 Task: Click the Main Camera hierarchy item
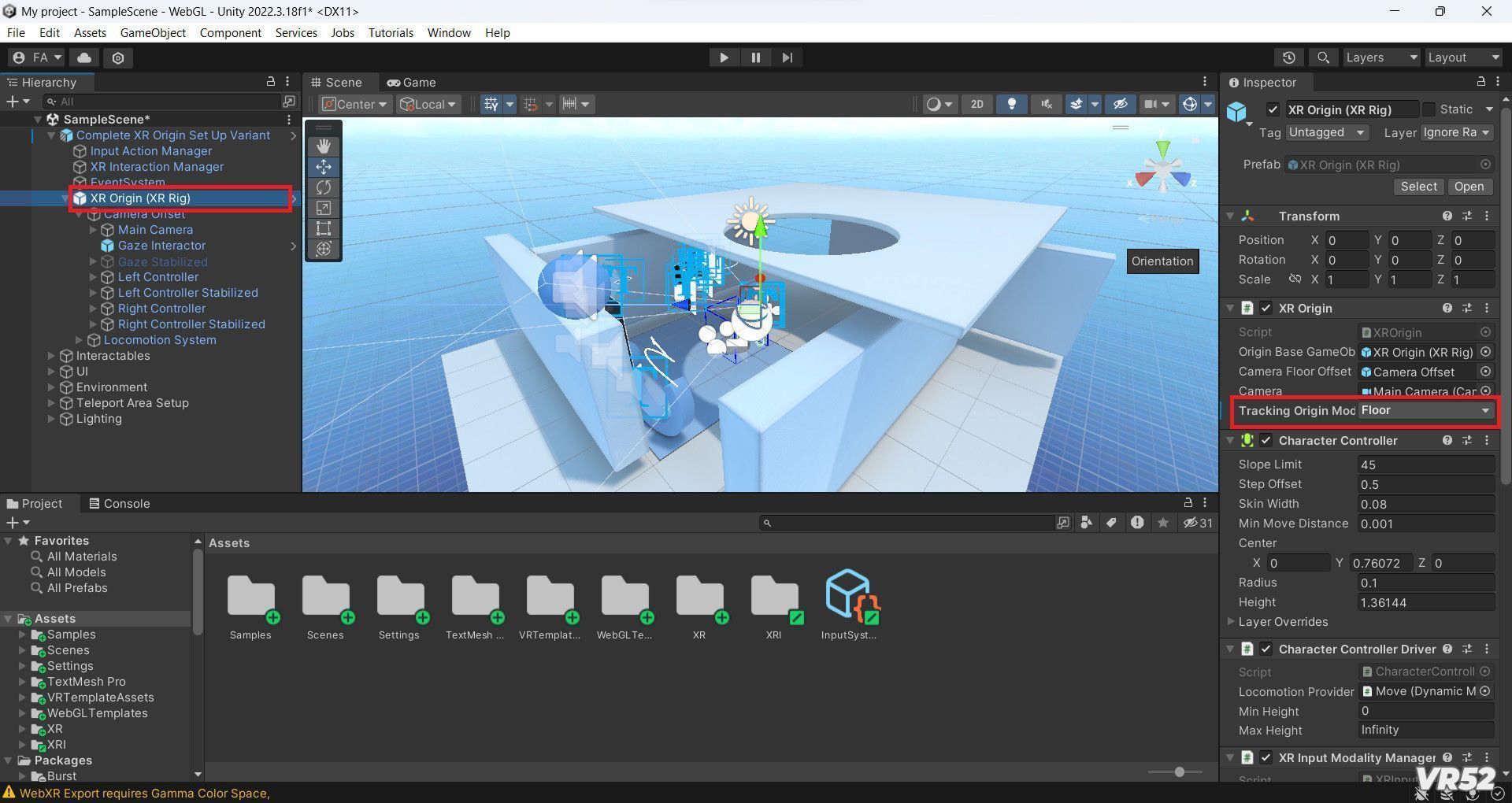point(155,230)
